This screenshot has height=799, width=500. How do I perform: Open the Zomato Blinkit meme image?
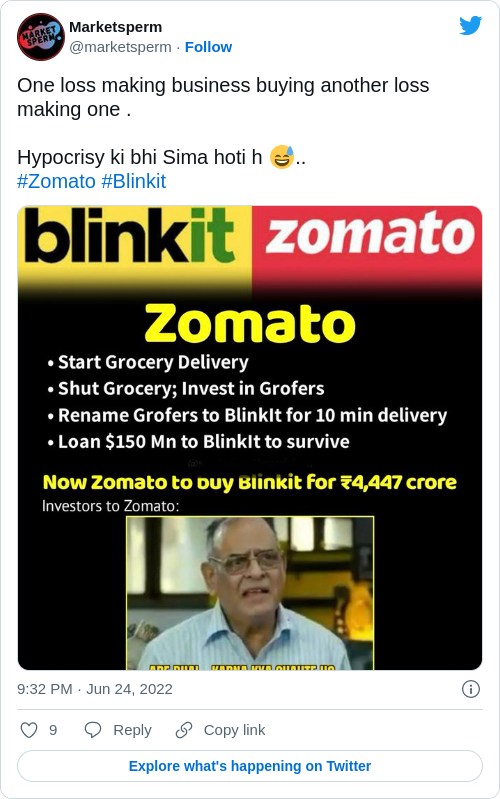[x=250, y=438]
